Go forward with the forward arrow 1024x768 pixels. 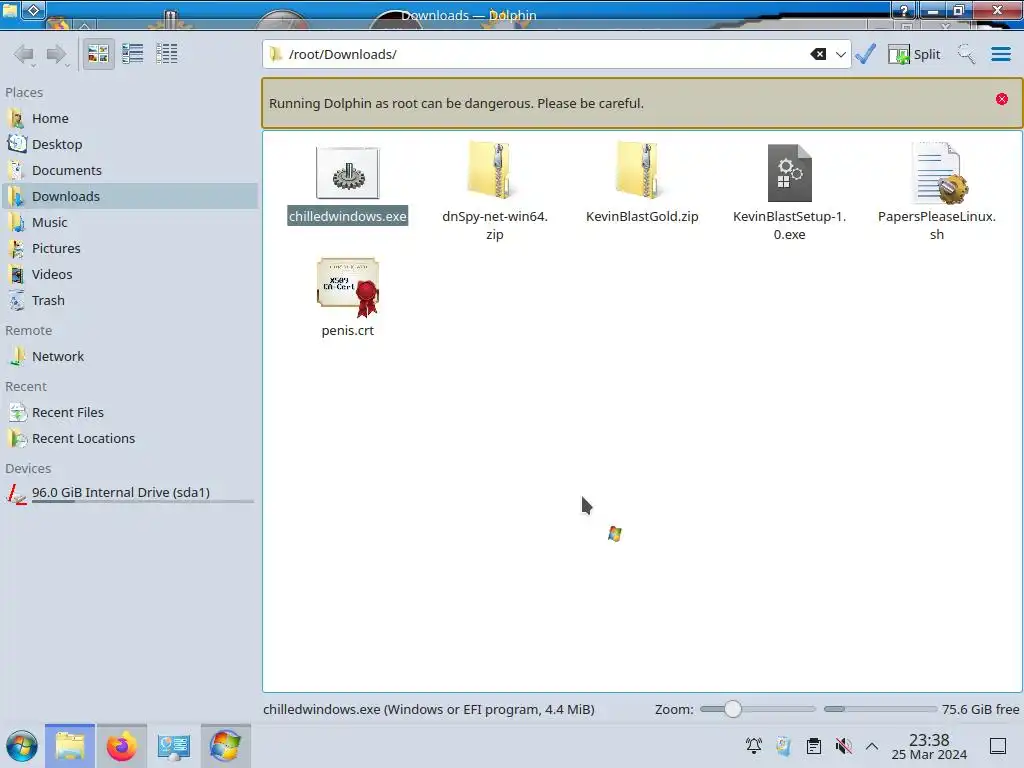(x=57, y=54)
